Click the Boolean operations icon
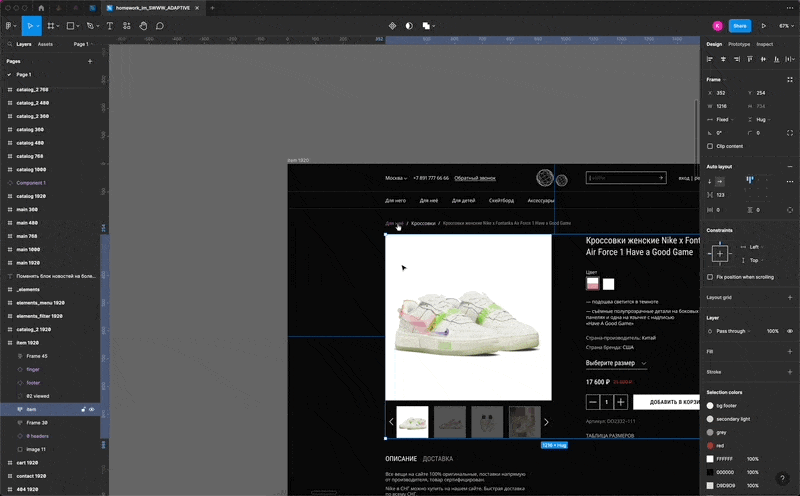This screenshot has width=800, height=496. [426, 26]
